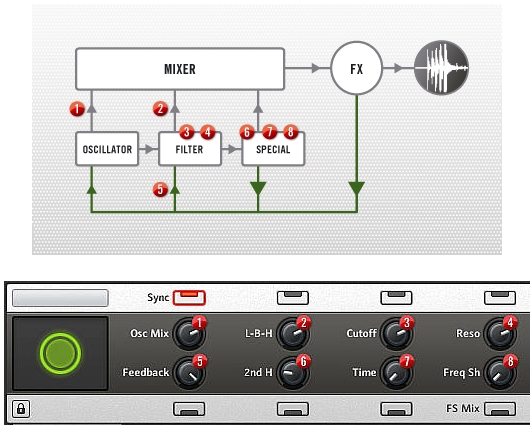Click the Reso knob

click(x=500, y=334)
